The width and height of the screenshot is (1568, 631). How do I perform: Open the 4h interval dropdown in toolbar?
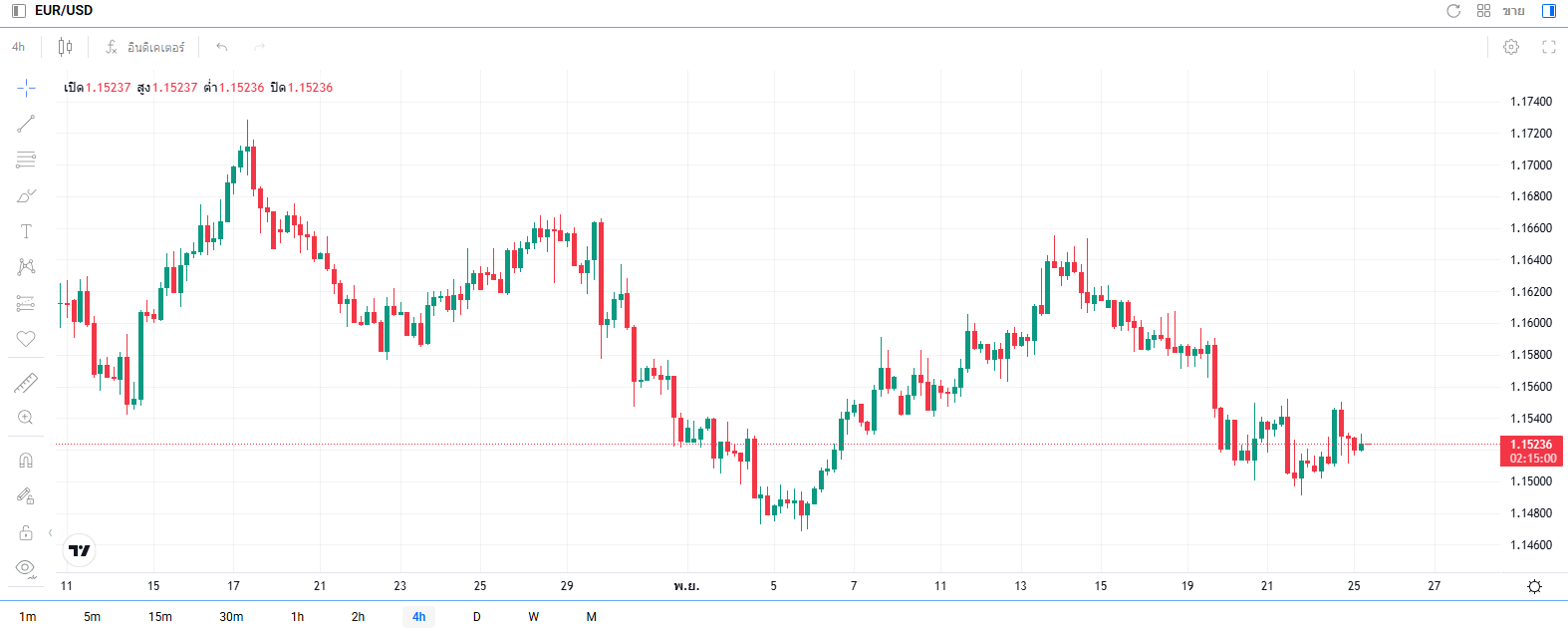click(x=19, y=47)
